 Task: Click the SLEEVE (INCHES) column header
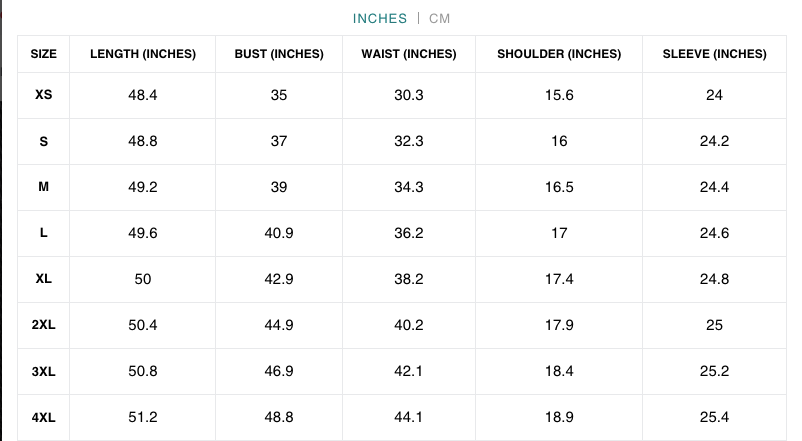click(x=714, y=54)
